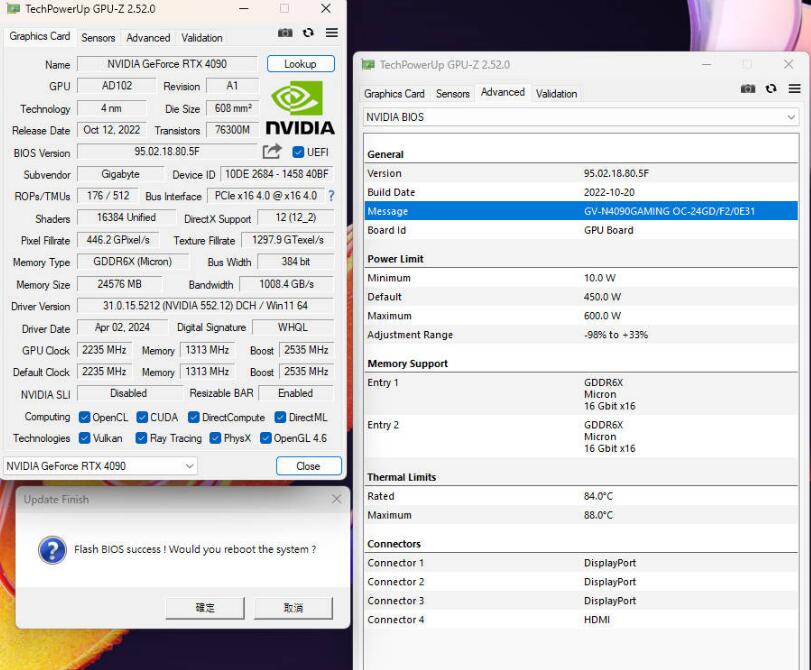Toggle the OpenCL checkbox
Viewport: 811px width, 670px height.
coord(84,417)
